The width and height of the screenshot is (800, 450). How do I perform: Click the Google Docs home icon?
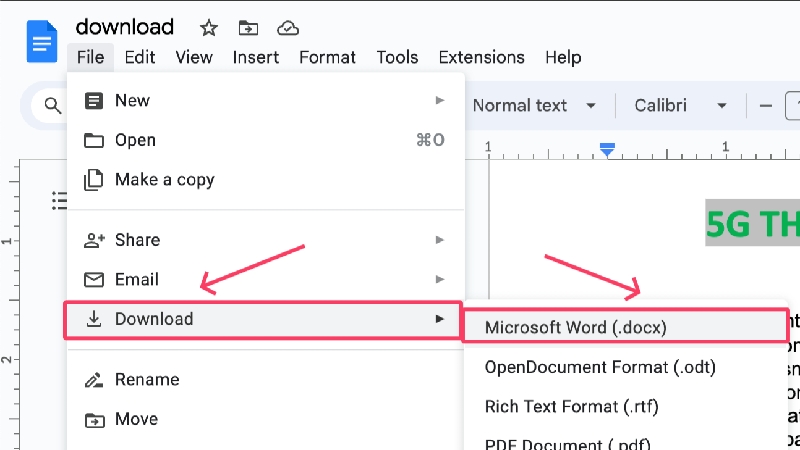(42, 41)
